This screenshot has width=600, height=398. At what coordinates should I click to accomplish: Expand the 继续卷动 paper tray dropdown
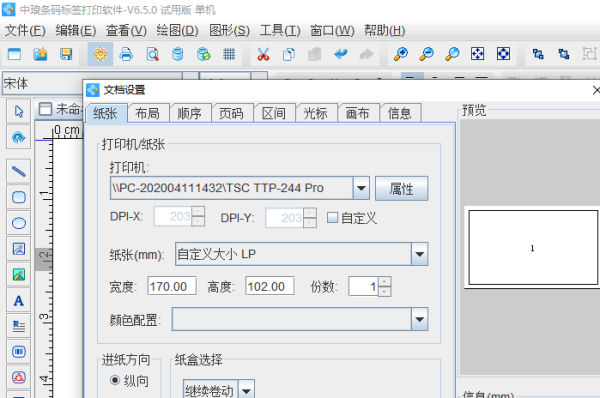coord(246,390)
